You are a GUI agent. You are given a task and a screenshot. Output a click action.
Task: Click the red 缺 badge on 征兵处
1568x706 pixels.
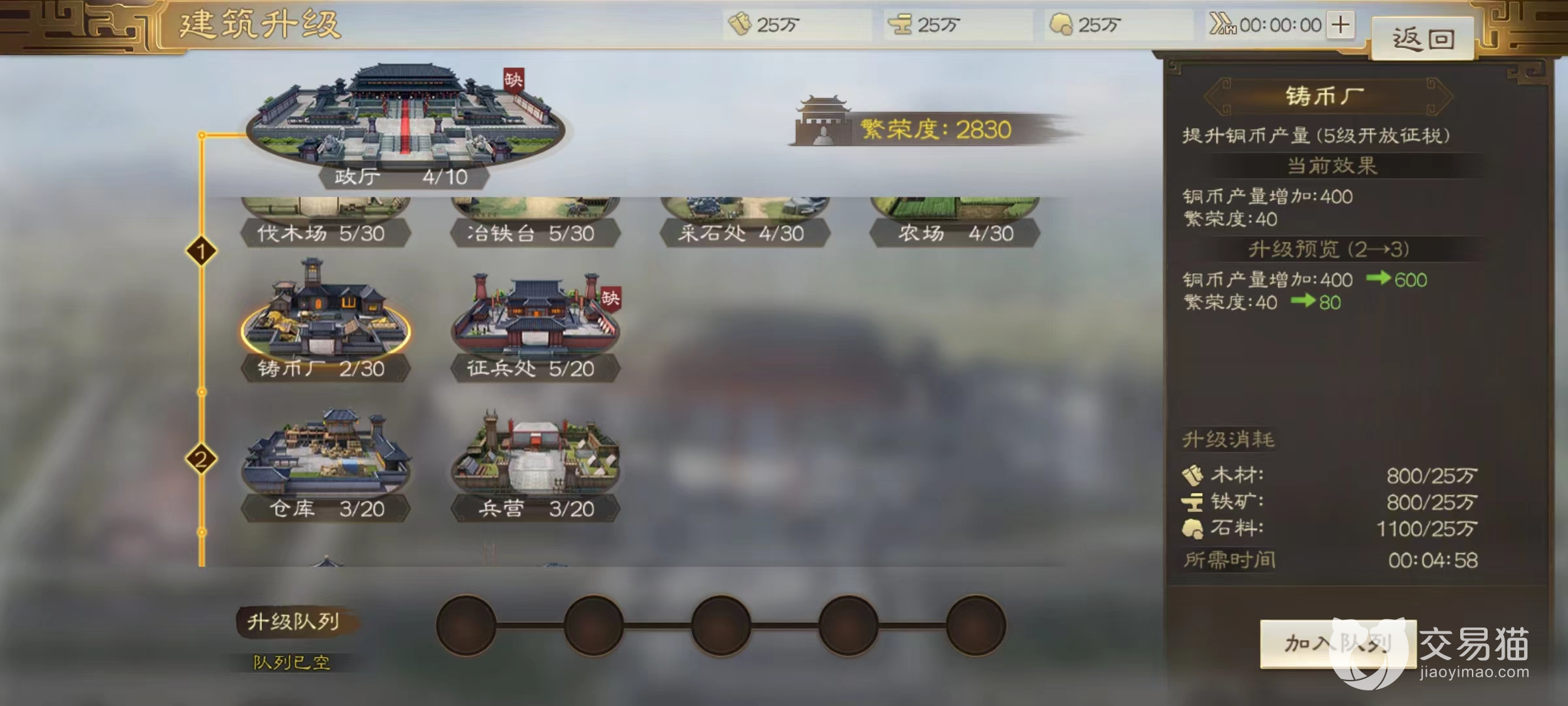pyautogui.click(x=610, y=299)
